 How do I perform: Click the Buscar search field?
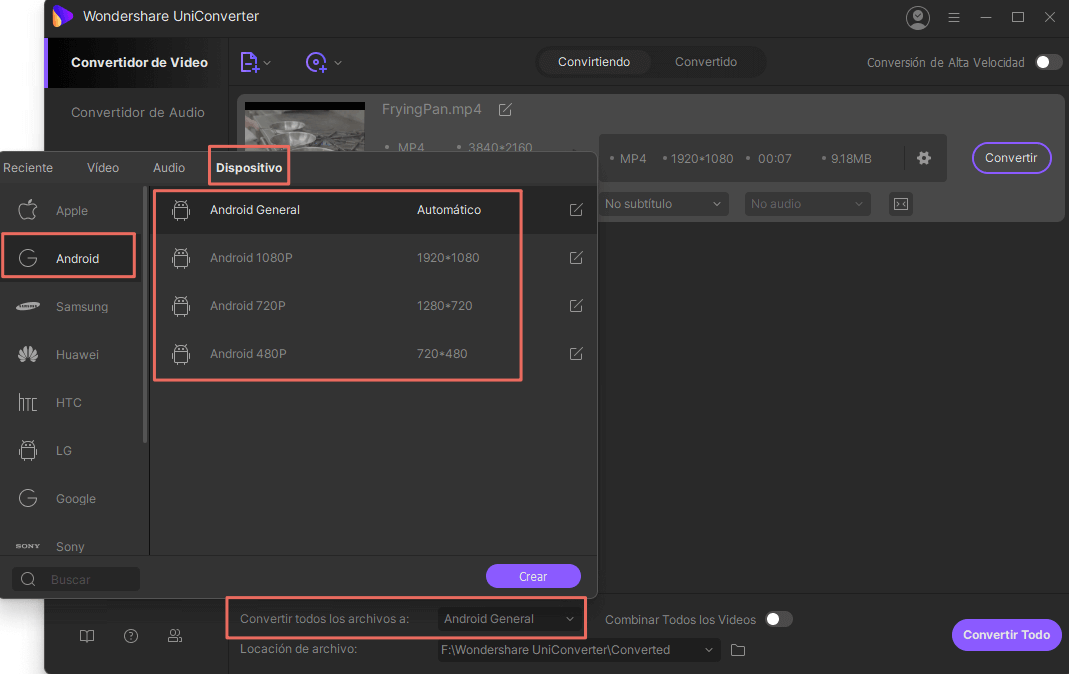pos(76,579)
